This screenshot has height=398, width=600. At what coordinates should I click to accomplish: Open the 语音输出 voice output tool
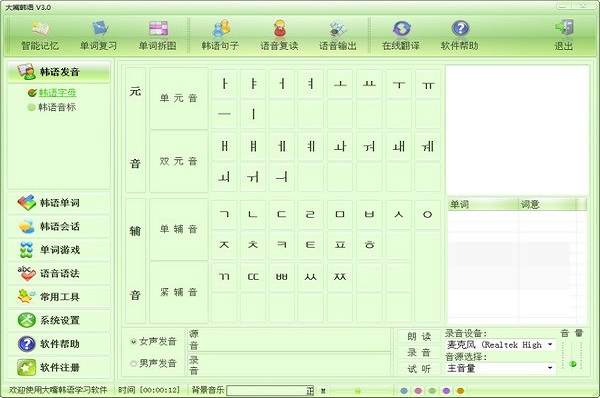[338, 35]
